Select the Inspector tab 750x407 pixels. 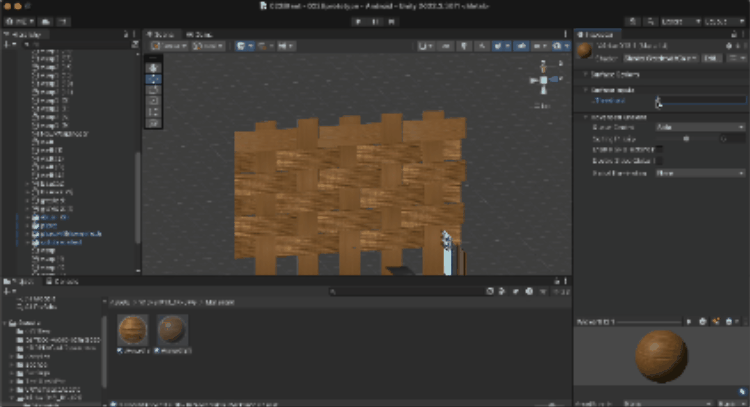coord(596,34)
